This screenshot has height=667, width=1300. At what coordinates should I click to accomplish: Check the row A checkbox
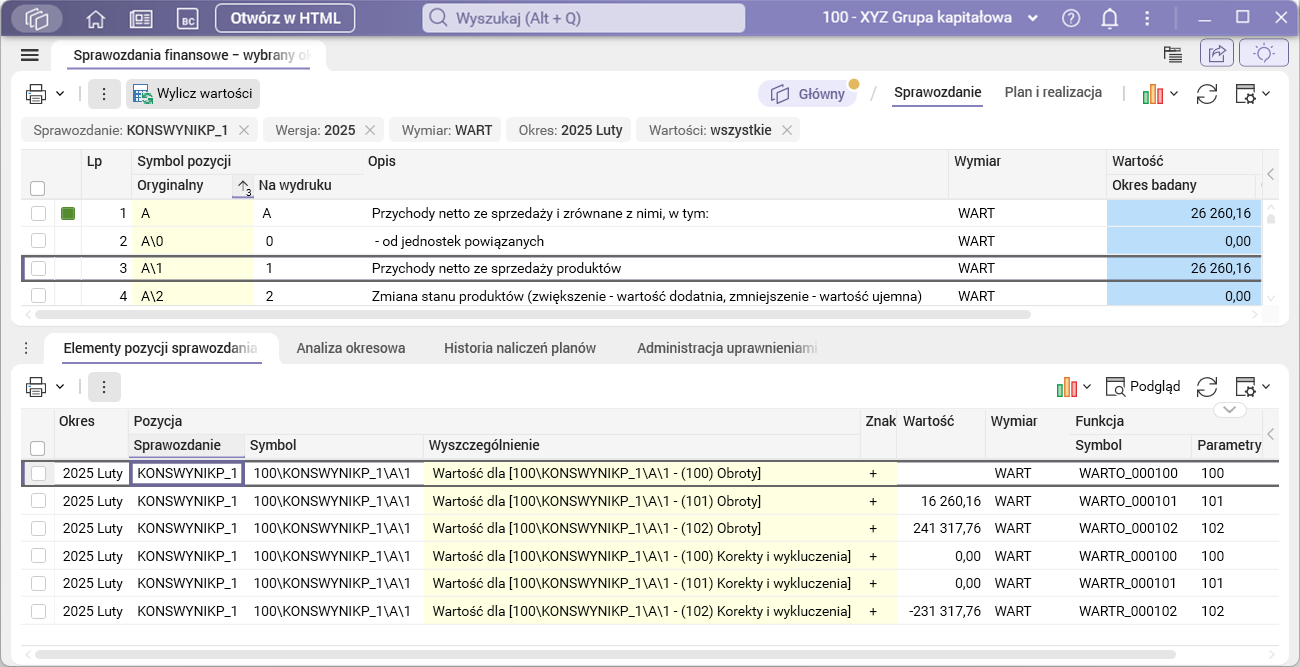(37, 213)
